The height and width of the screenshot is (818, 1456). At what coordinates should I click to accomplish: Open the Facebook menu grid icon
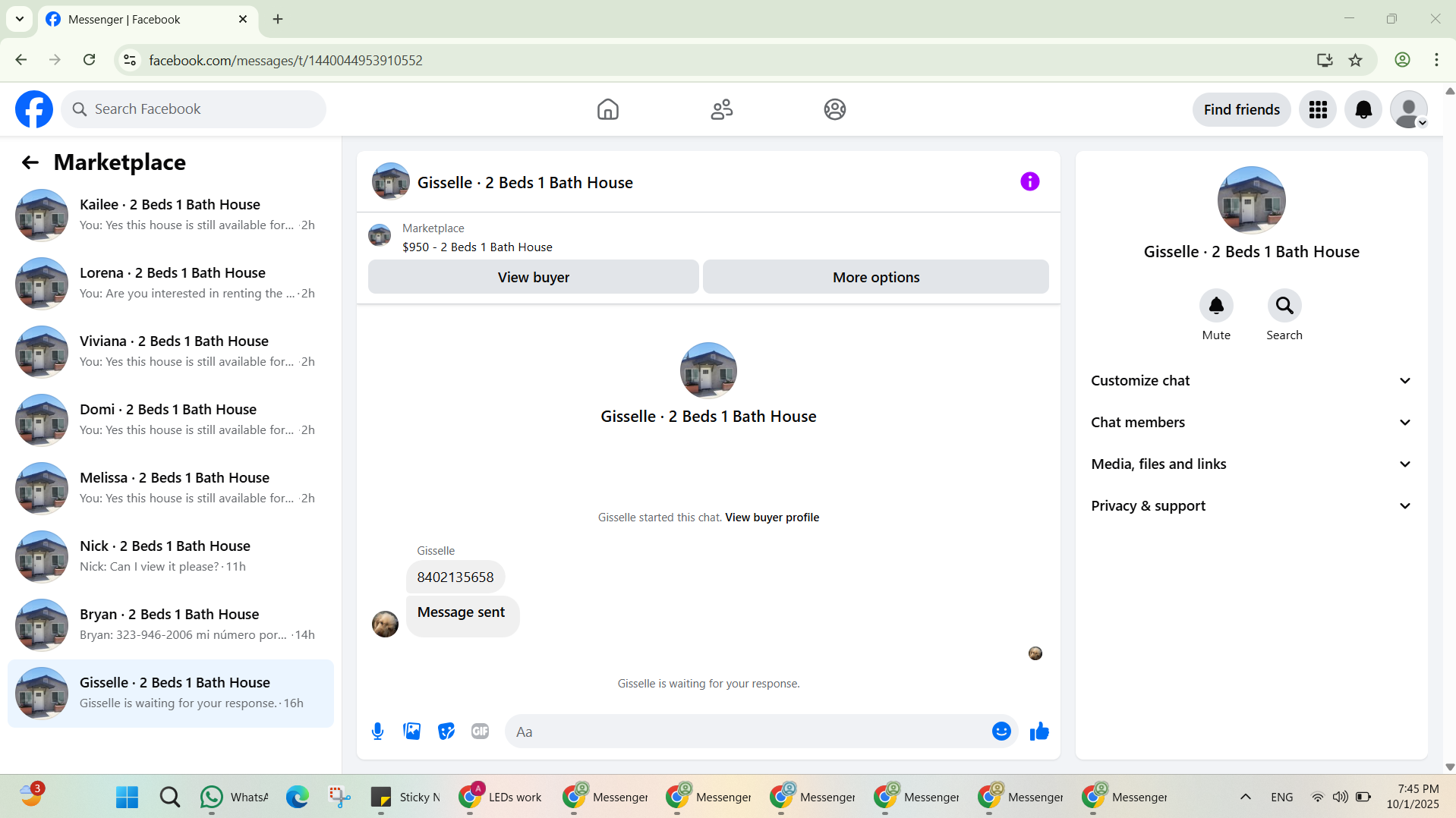[x=1318, y=109]
